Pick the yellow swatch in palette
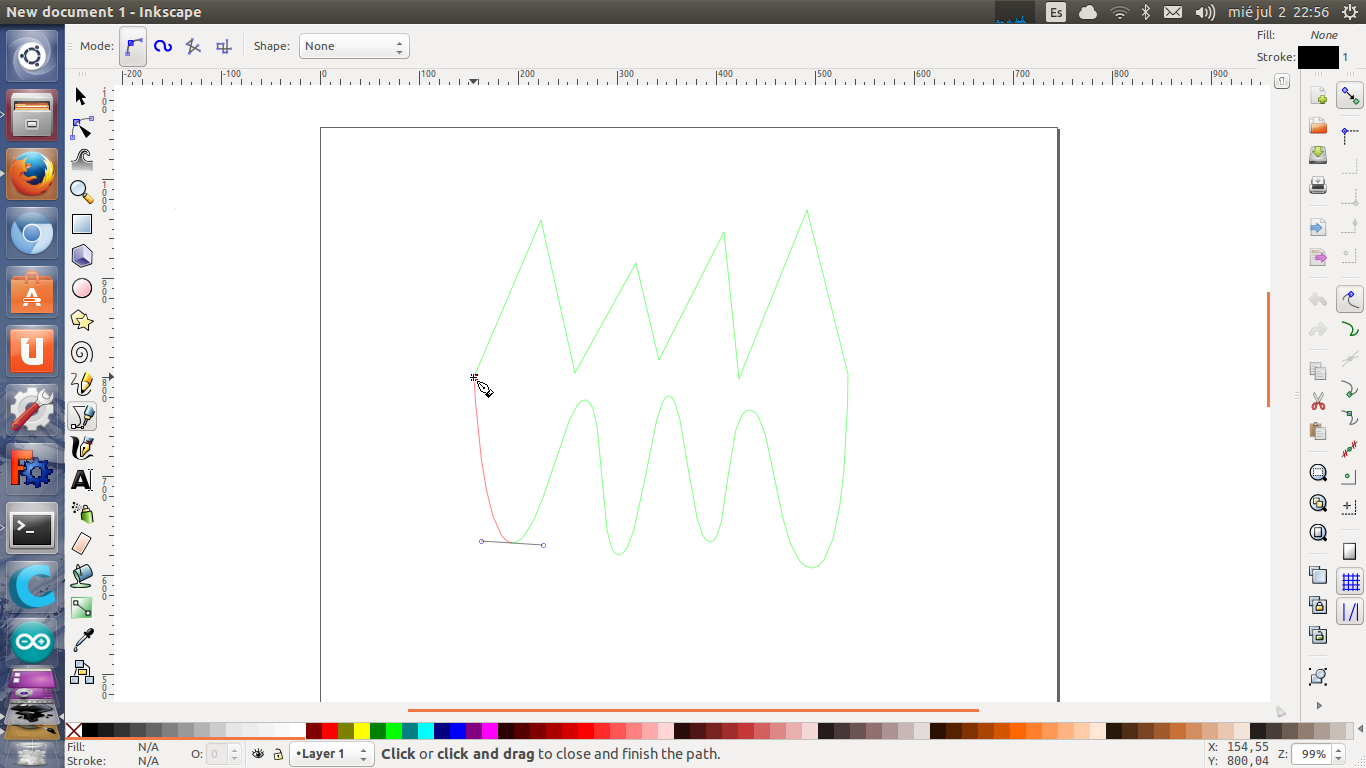The width and height of the screenshot is (1366, 768). pyautogui.click(x=362, y=731)
